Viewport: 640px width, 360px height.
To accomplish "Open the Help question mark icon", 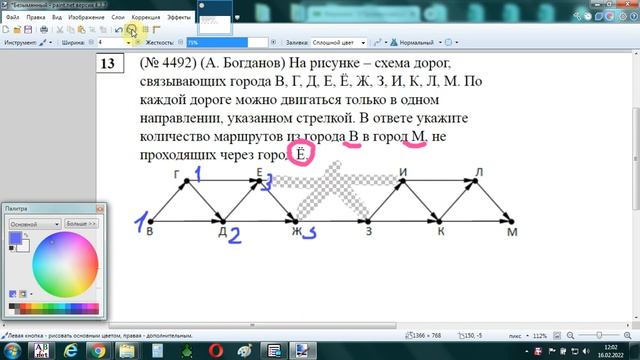I will click(x=634, y=16).
